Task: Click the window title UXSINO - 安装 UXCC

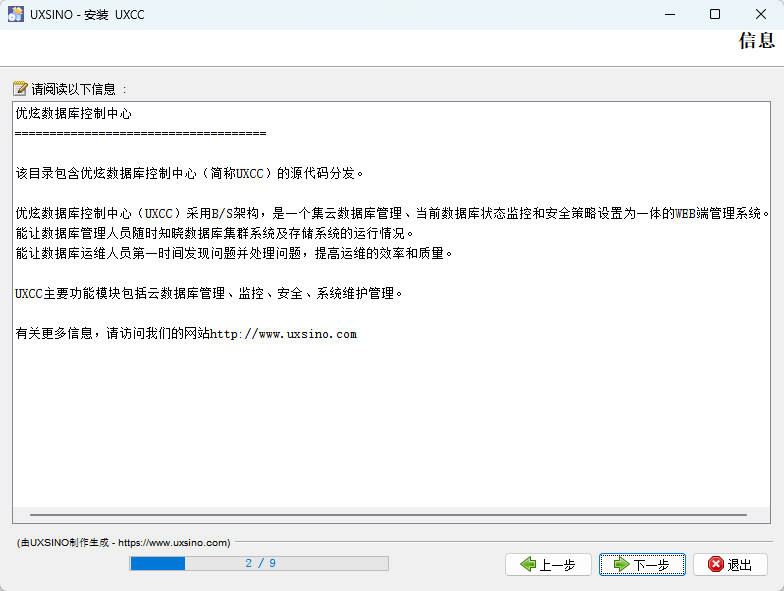Action: (x=87, y=14)
